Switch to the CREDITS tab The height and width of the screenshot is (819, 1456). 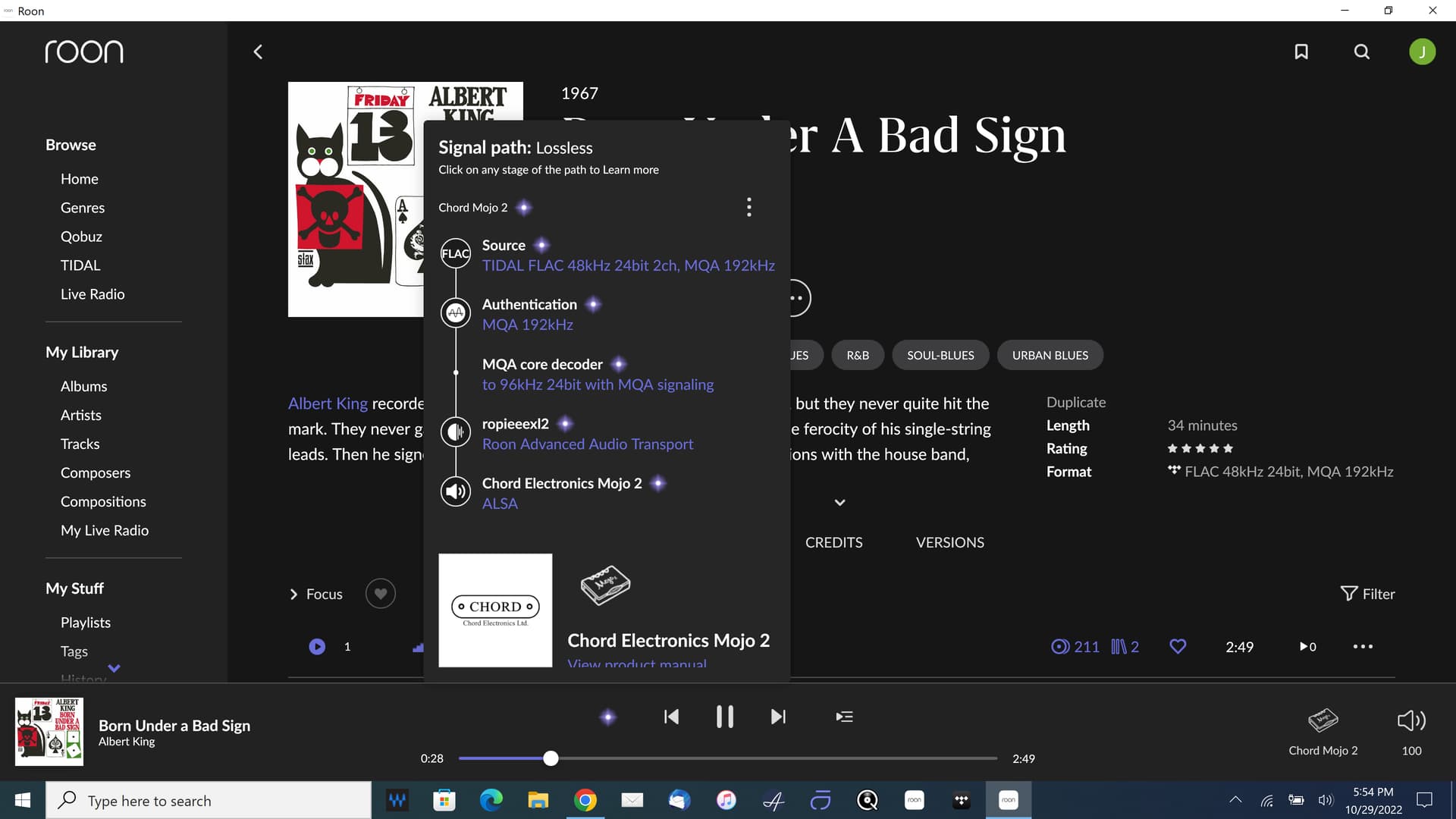(833, 542)
